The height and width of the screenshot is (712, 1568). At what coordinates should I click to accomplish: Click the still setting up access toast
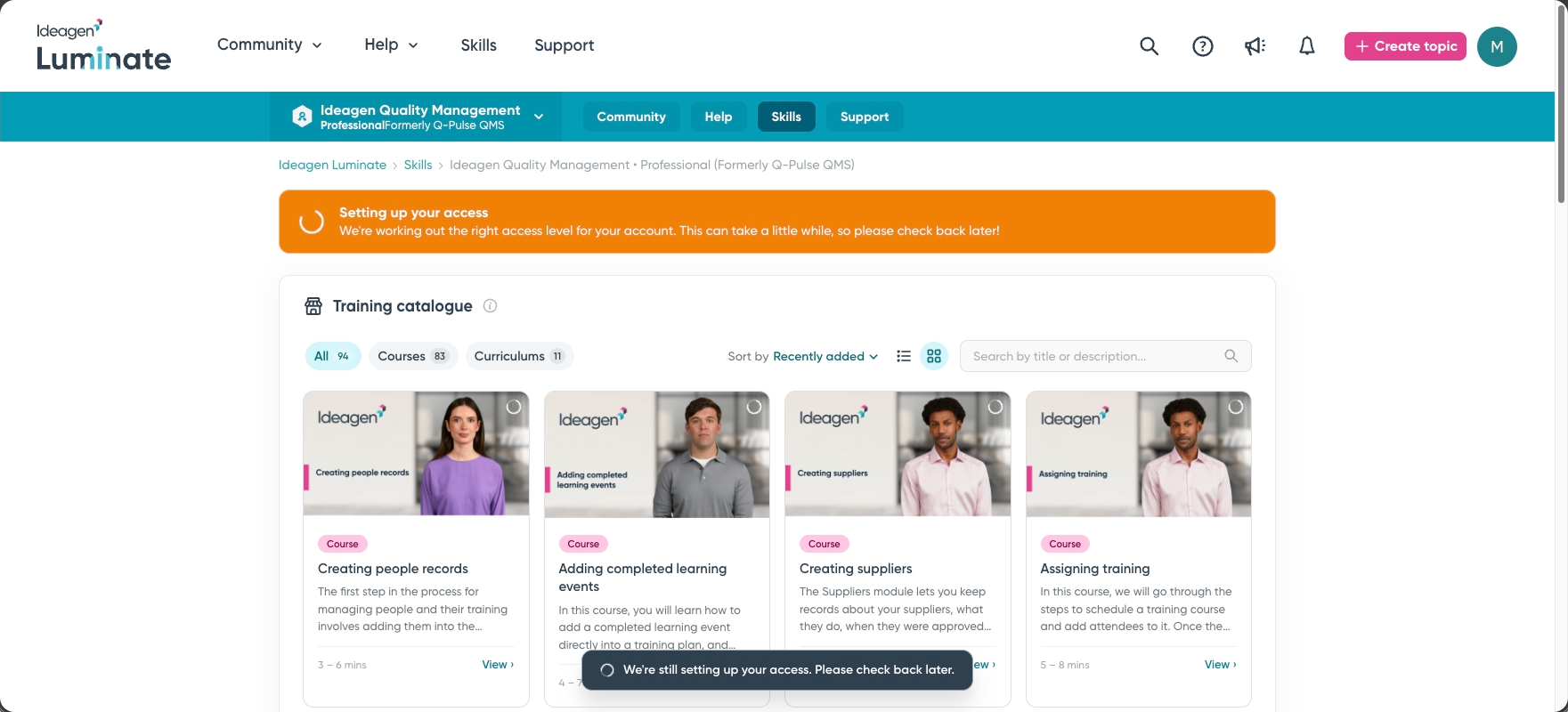[x=777, y=670]
